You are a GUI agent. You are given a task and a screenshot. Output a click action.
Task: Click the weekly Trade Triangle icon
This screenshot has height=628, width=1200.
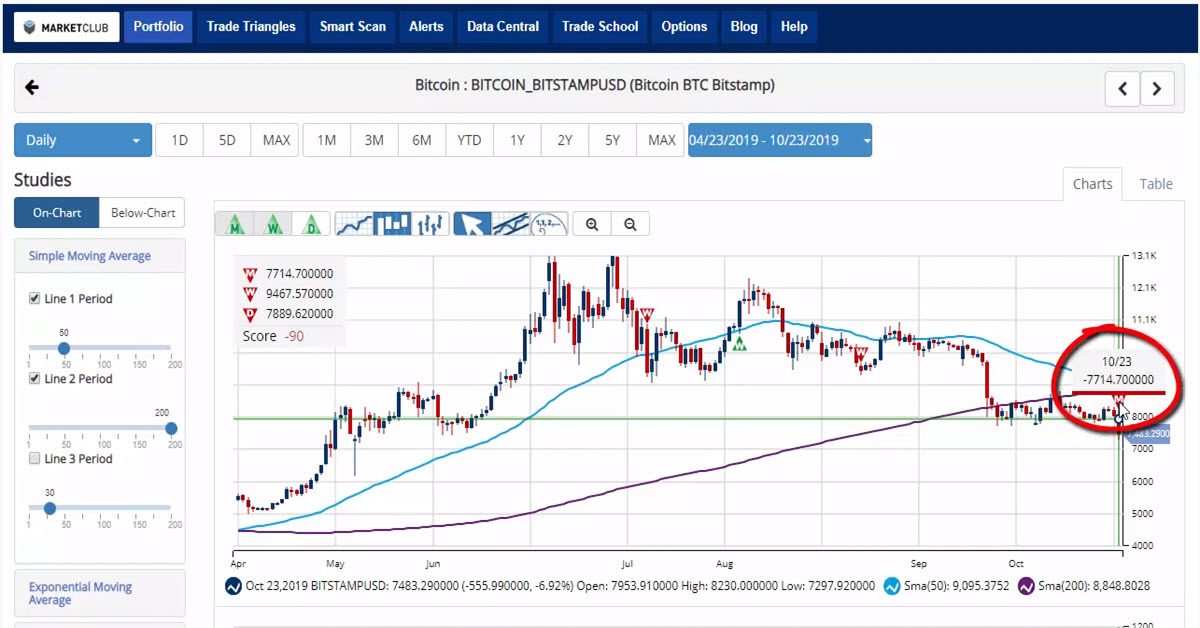point(274,224)
